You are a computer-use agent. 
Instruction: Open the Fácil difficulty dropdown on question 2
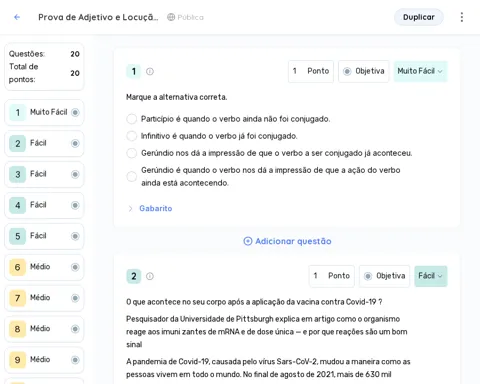point(431,276)
